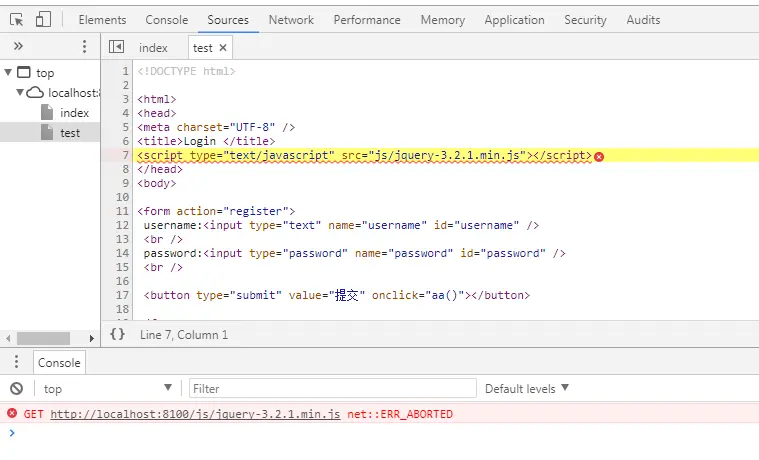Click the password input code line

(x=354, y=253)
